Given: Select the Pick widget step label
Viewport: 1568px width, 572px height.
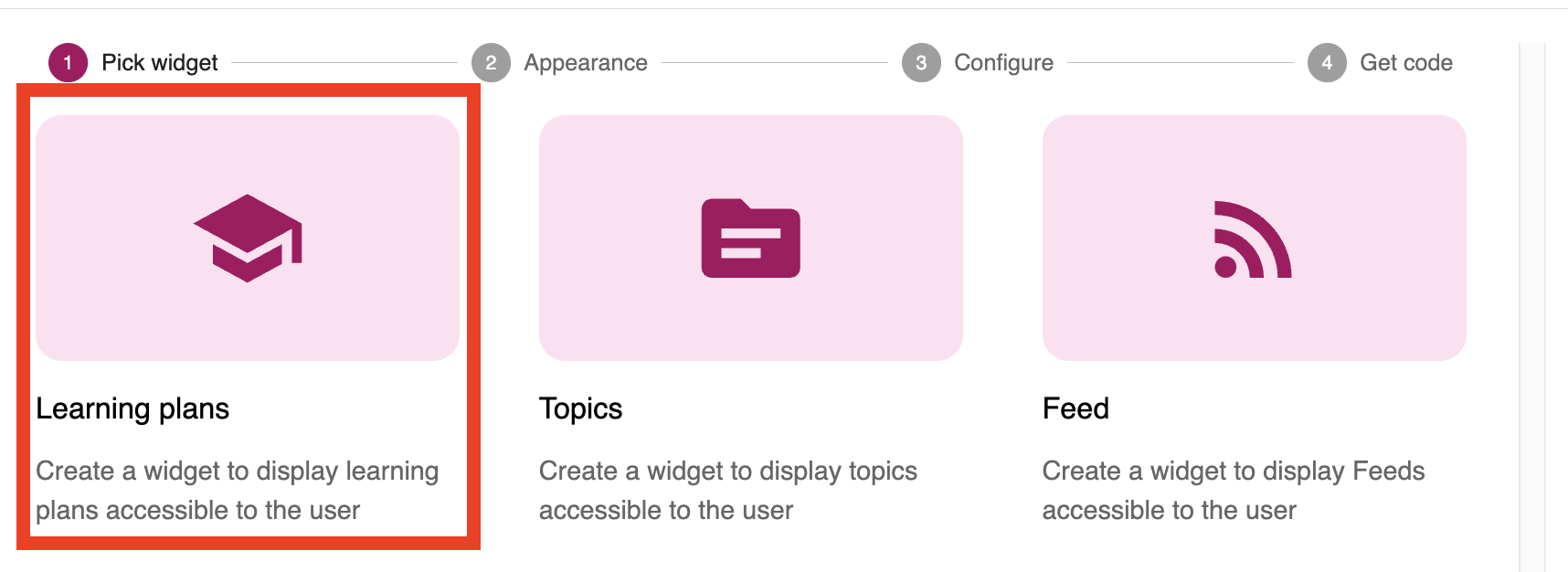Looking at the screenshot, I should [160, 63].
